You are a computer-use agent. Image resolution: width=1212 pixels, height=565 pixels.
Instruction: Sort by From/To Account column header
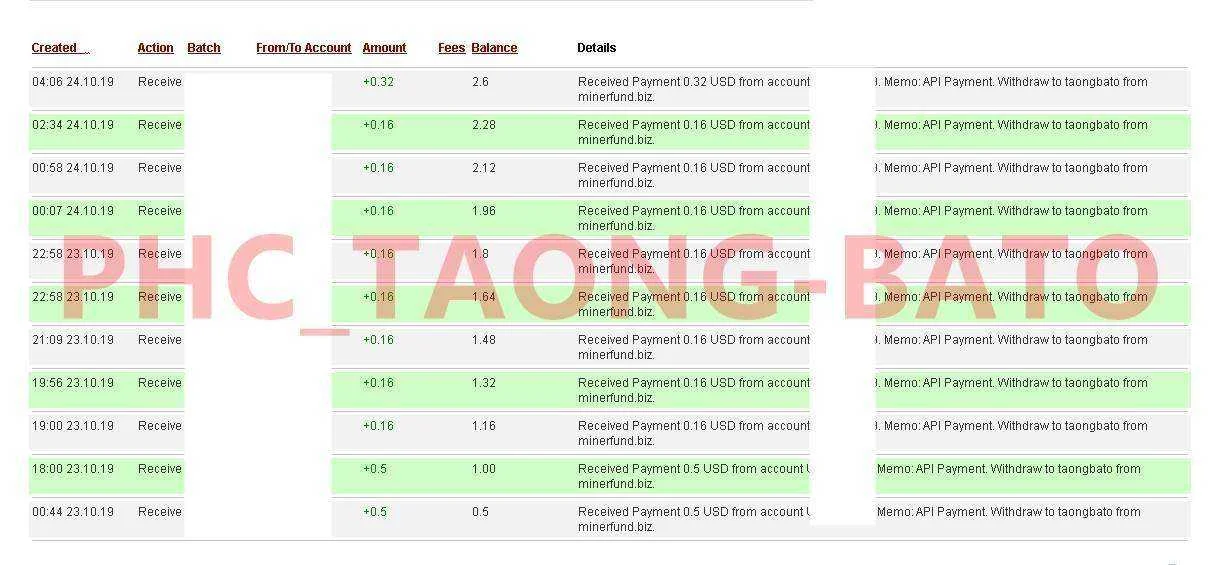304,48
